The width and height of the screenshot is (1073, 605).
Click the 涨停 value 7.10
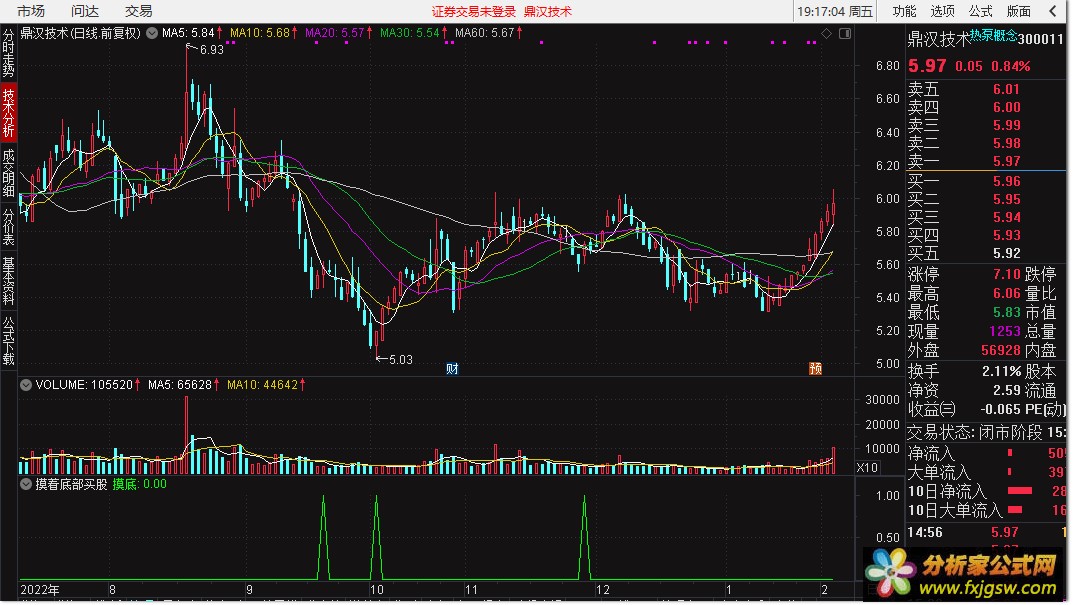1007,274
